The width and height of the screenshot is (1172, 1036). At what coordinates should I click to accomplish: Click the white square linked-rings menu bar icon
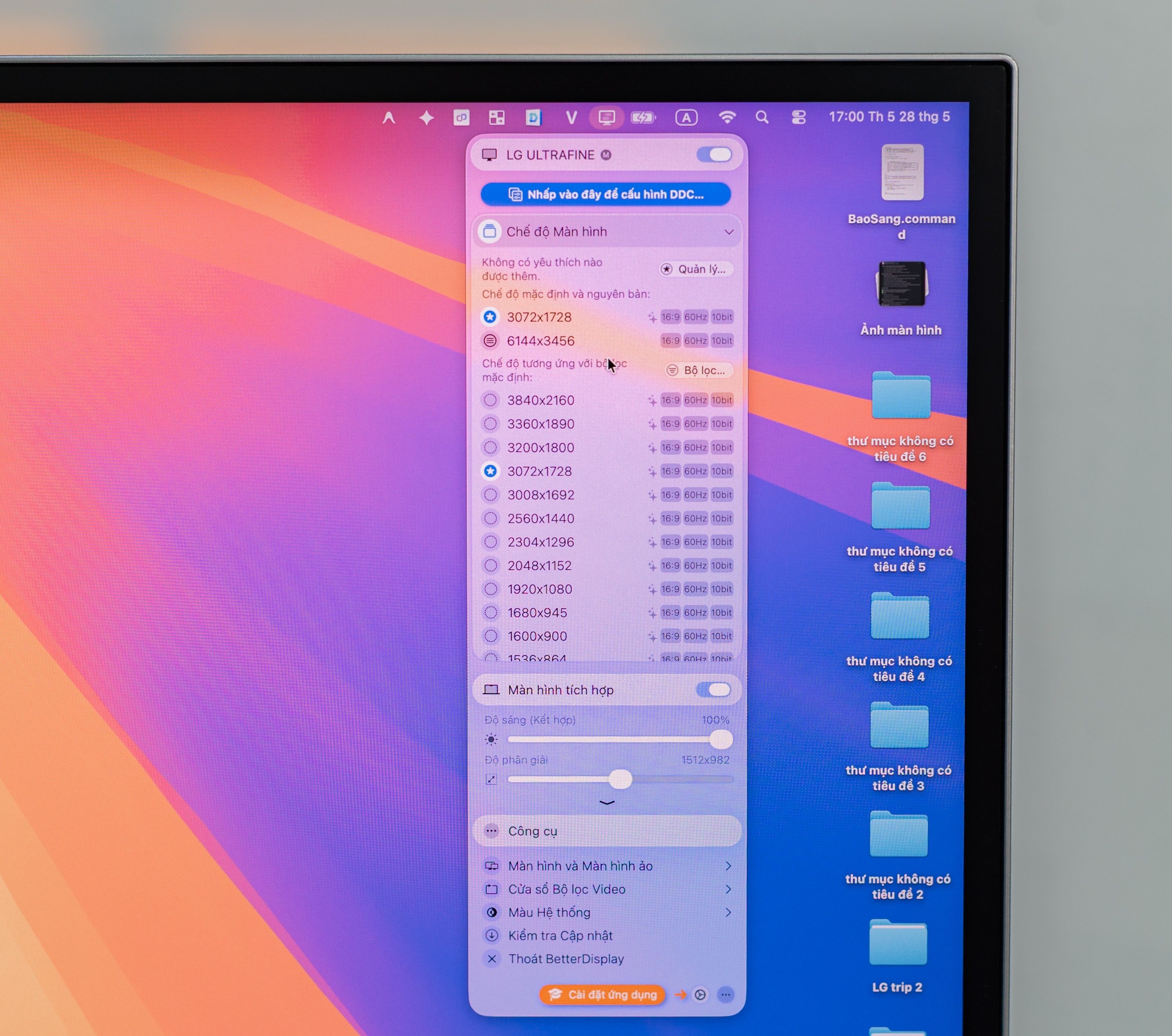[x=461, y=118]
